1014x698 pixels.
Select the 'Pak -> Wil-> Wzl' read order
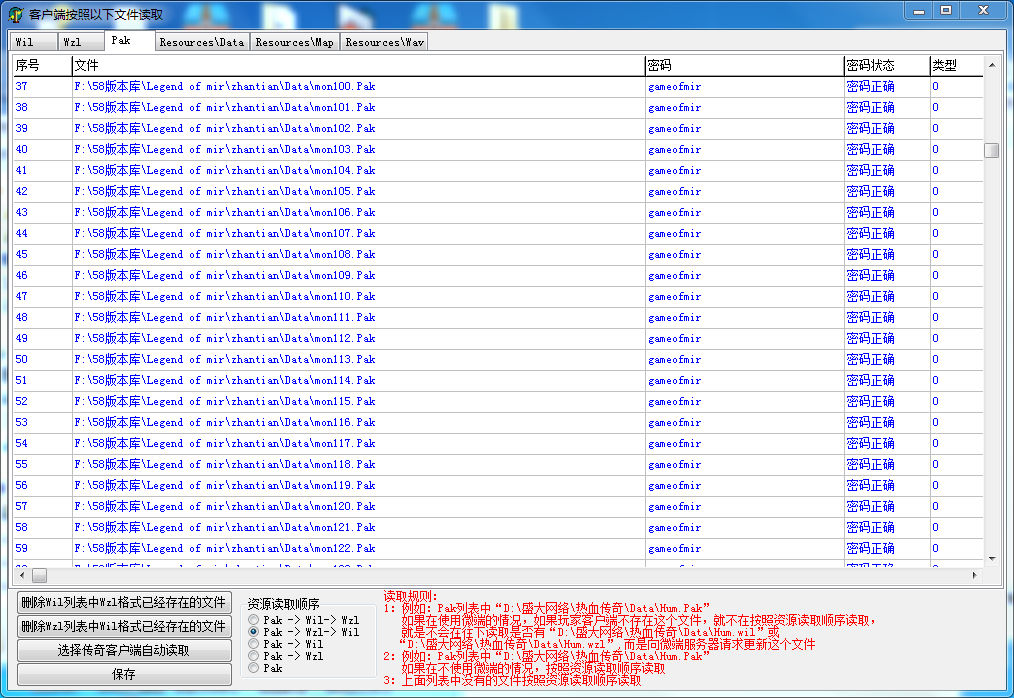tap(254, 620)
